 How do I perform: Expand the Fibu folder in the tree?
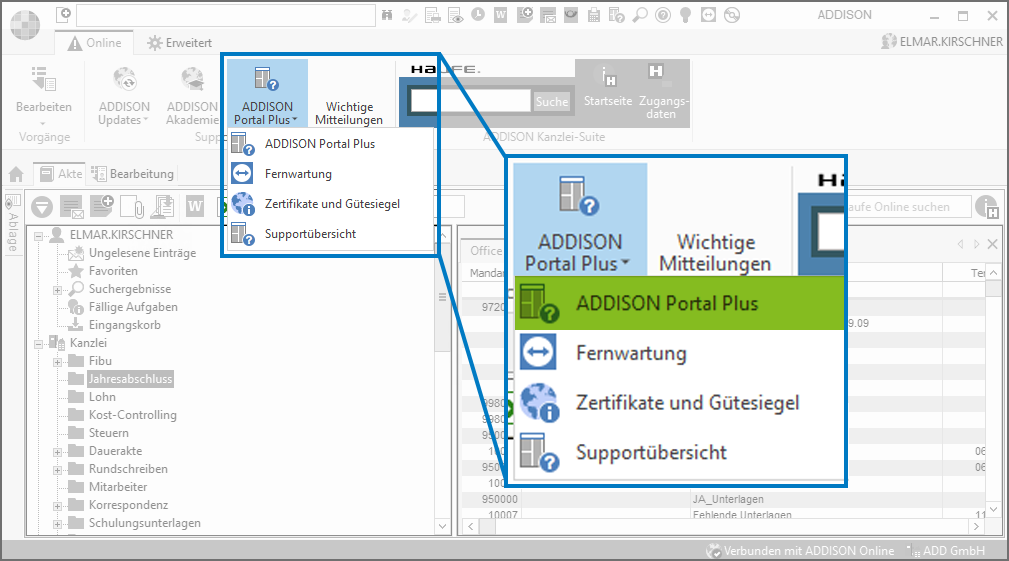click(x=58, y=361)
